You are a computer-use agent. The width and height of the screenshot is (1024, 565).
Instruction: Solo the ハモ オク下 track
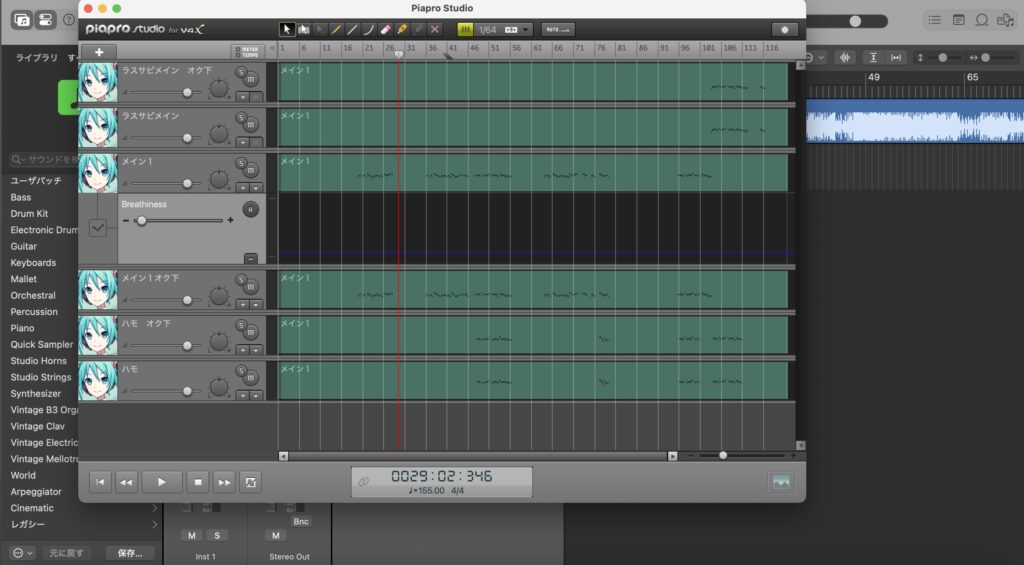(x=240, y=325)
